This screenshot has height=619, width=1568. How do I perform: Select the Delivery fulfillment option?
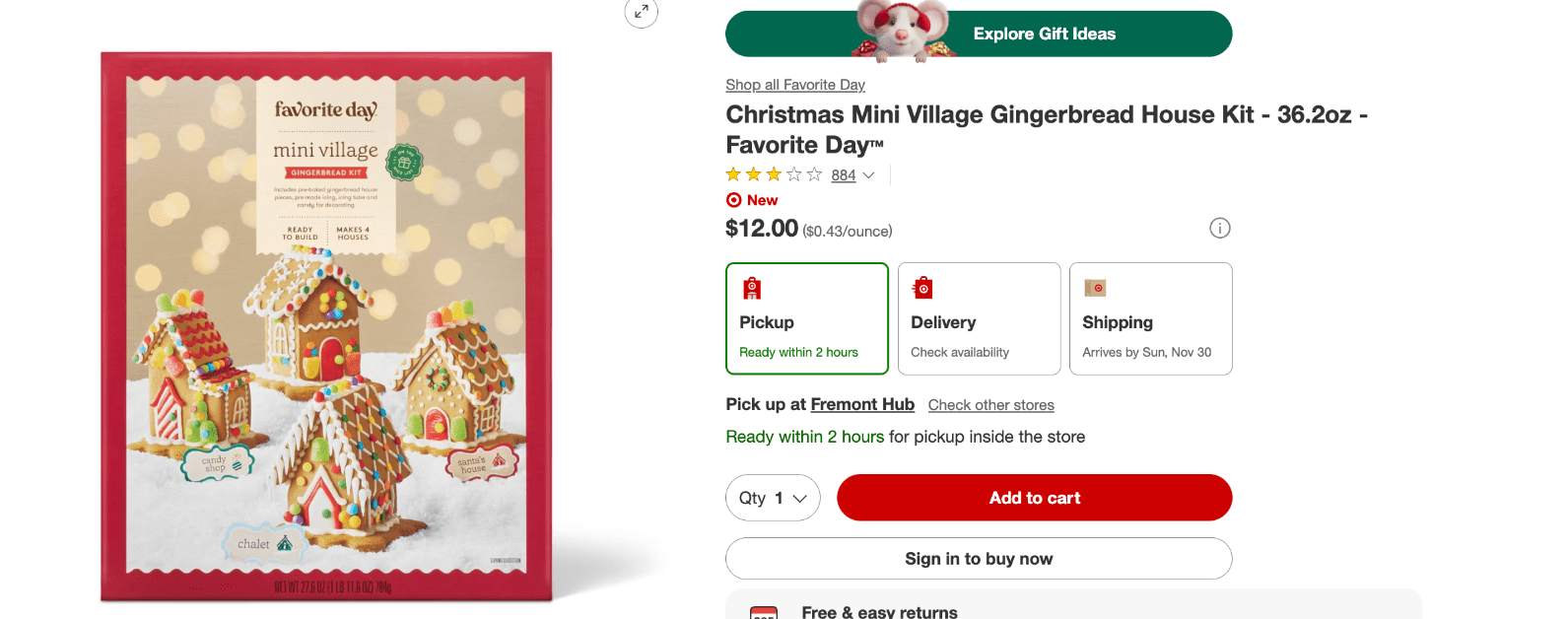979,318
